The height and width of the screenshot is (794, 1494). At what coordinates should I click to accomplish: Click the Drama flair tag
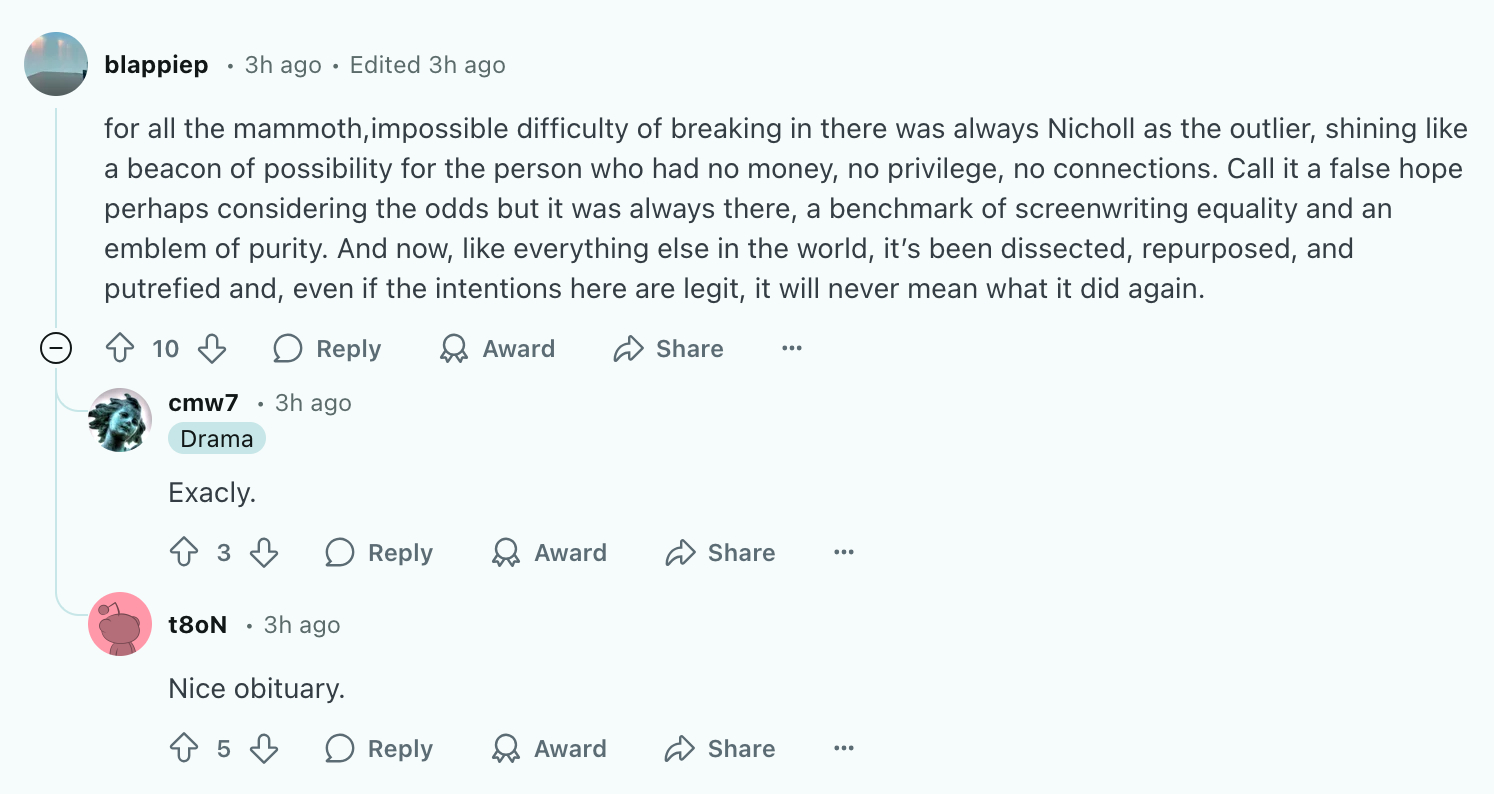click(x=216, y=439)
